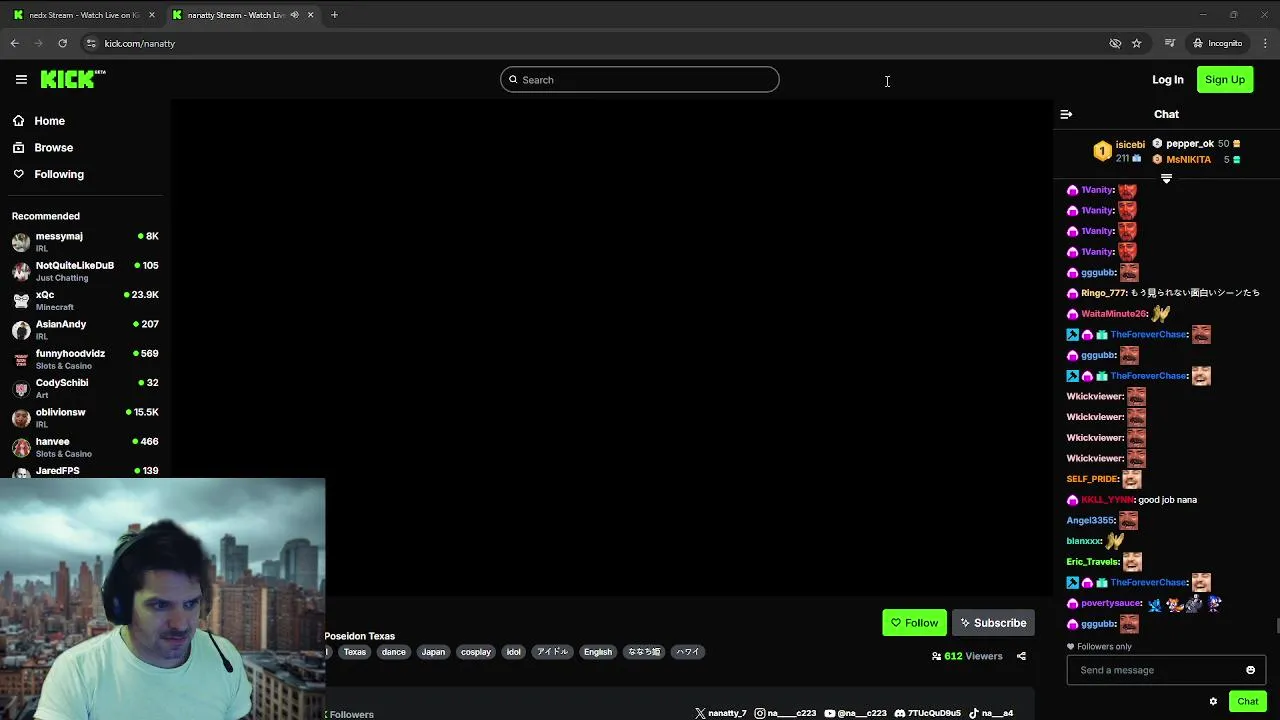Click the 612 Viewers count
Image resolution: width=1280 pixels, height=720 pixels.
point(966,656)
